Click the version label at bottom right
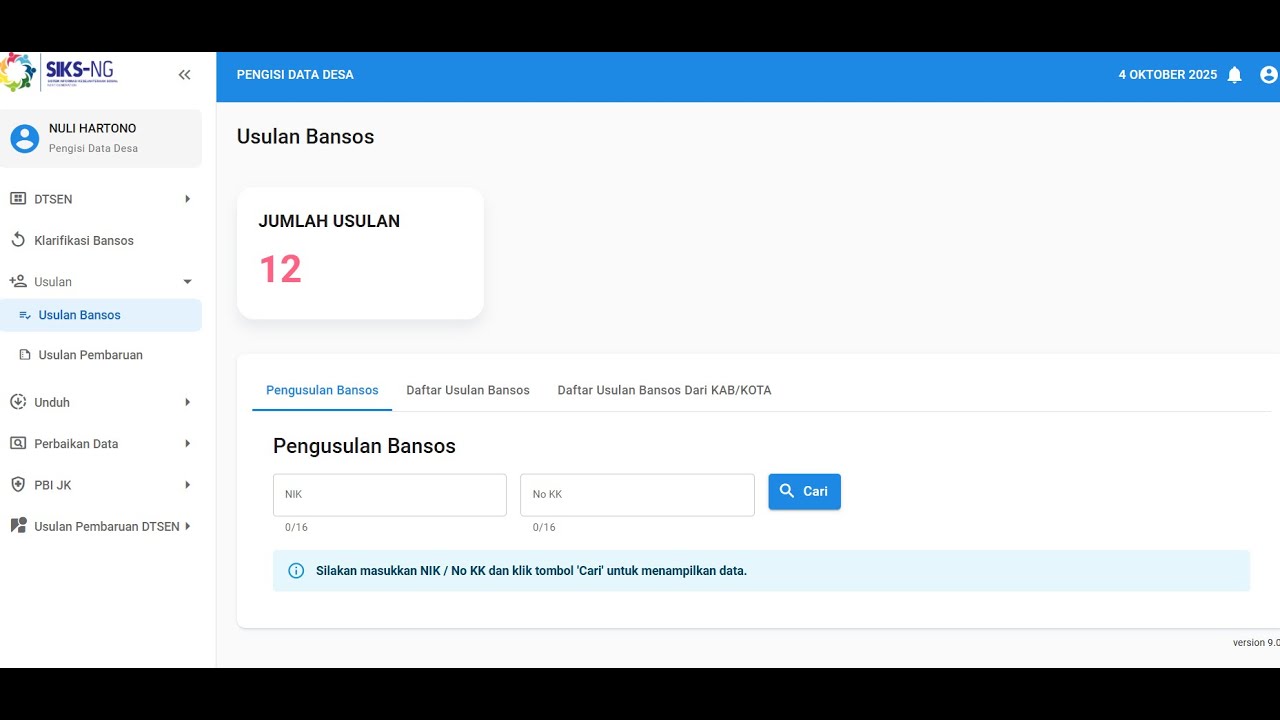1280x720 pixels. point(1256,643)
